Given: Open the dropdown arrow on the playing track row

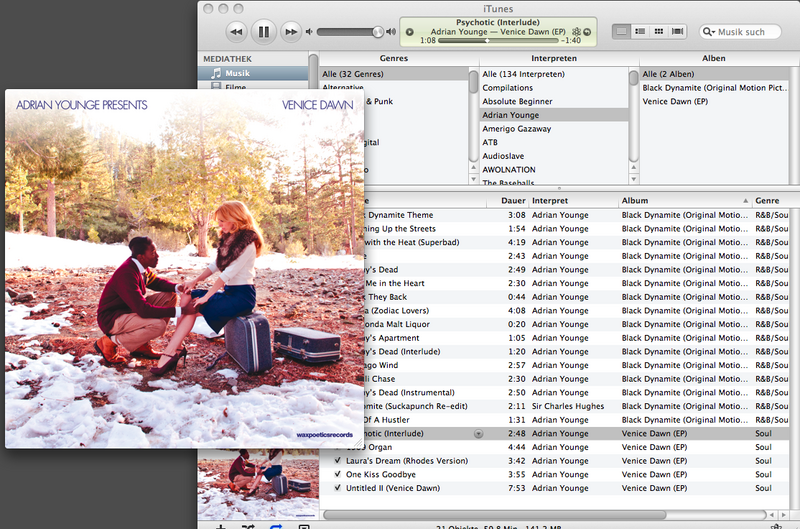Looking at the screenshot, I should pyautogui.click(x=478, y=434).
